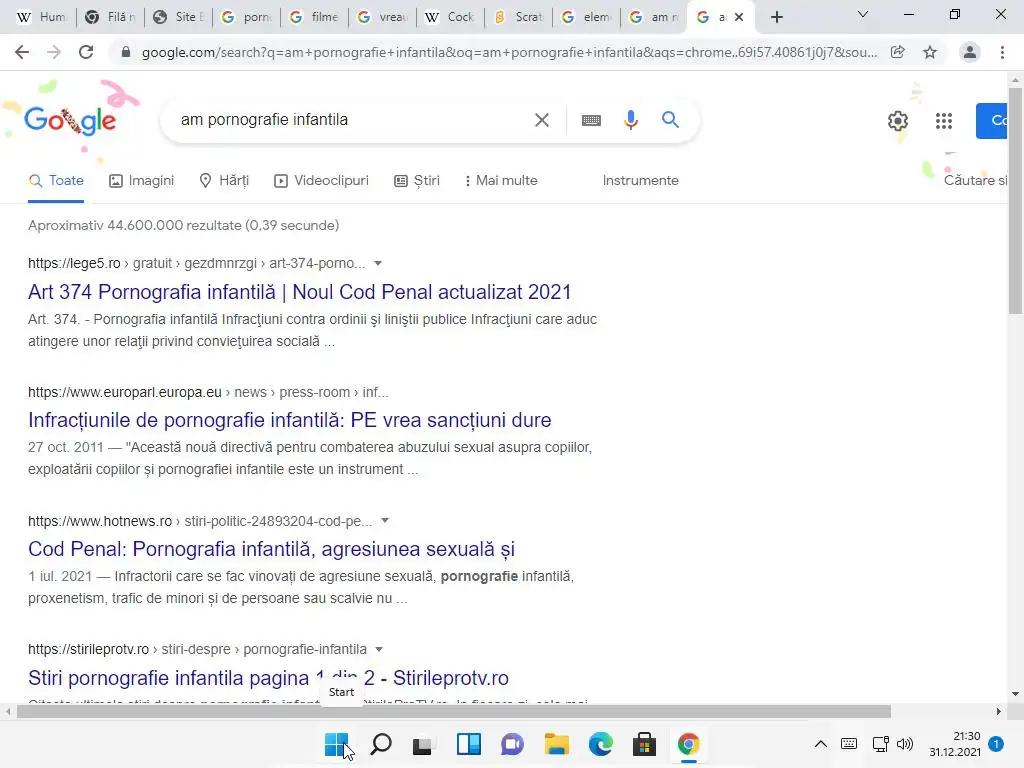Click the scroll-down arrow of the page
This screenshot has height=768, width=1024.
click(x=1015, y=694)
